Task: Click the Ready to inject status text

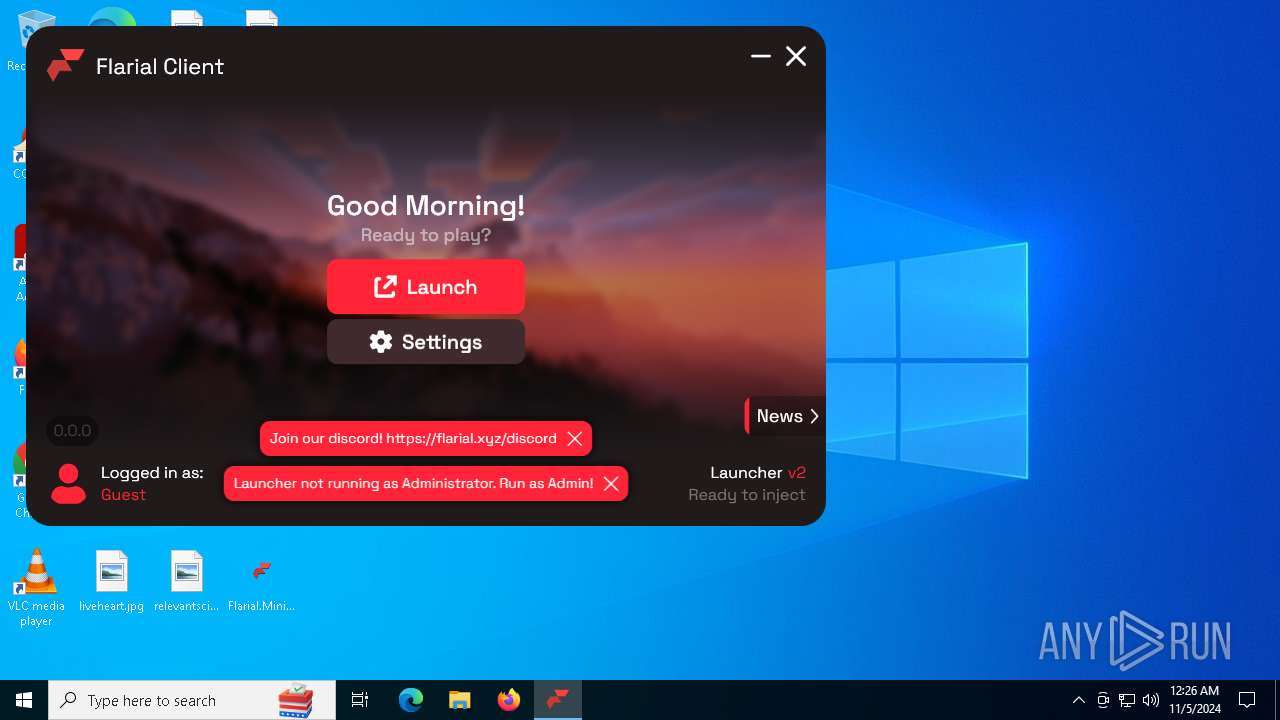Action: pos(747,495)
